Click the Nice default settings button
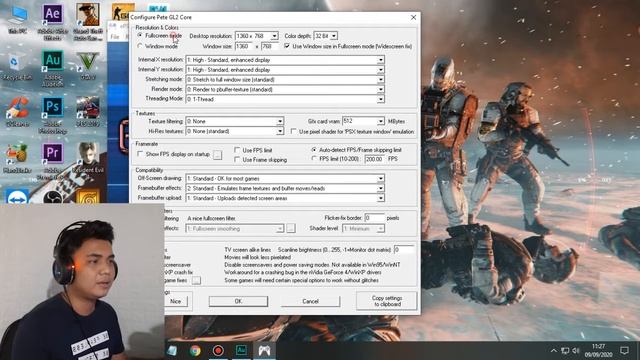 click(176, 301)
